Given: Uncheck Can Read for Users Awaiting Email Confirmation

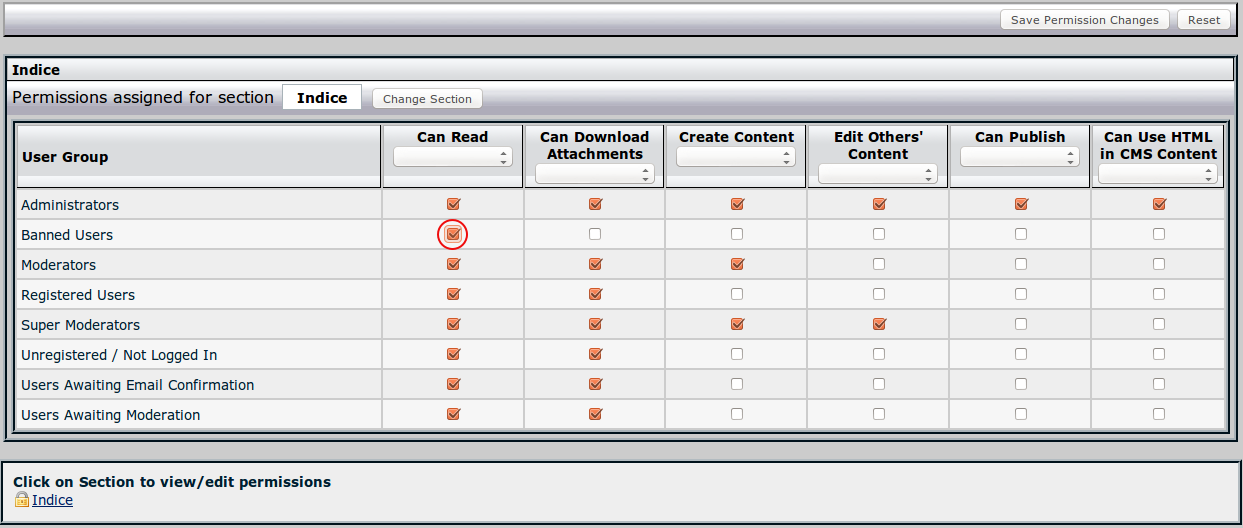Looking at the screenshot, I should [x=453, y=385].
